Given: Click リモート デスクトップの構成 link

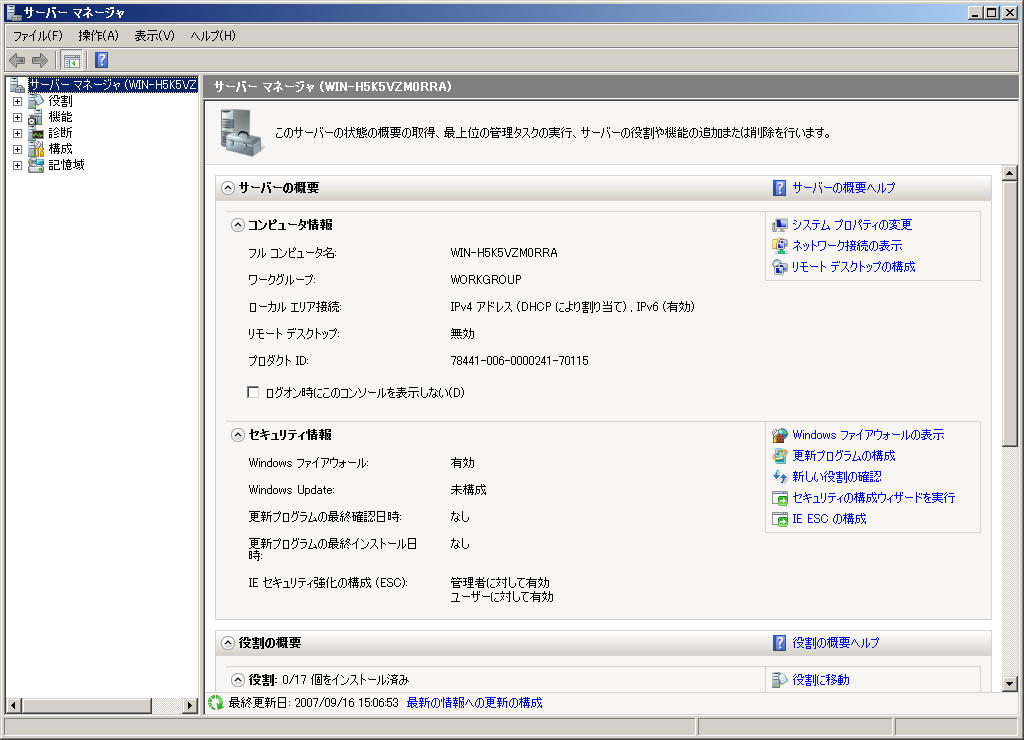Looking at the screenshot, I should point(852,267).
